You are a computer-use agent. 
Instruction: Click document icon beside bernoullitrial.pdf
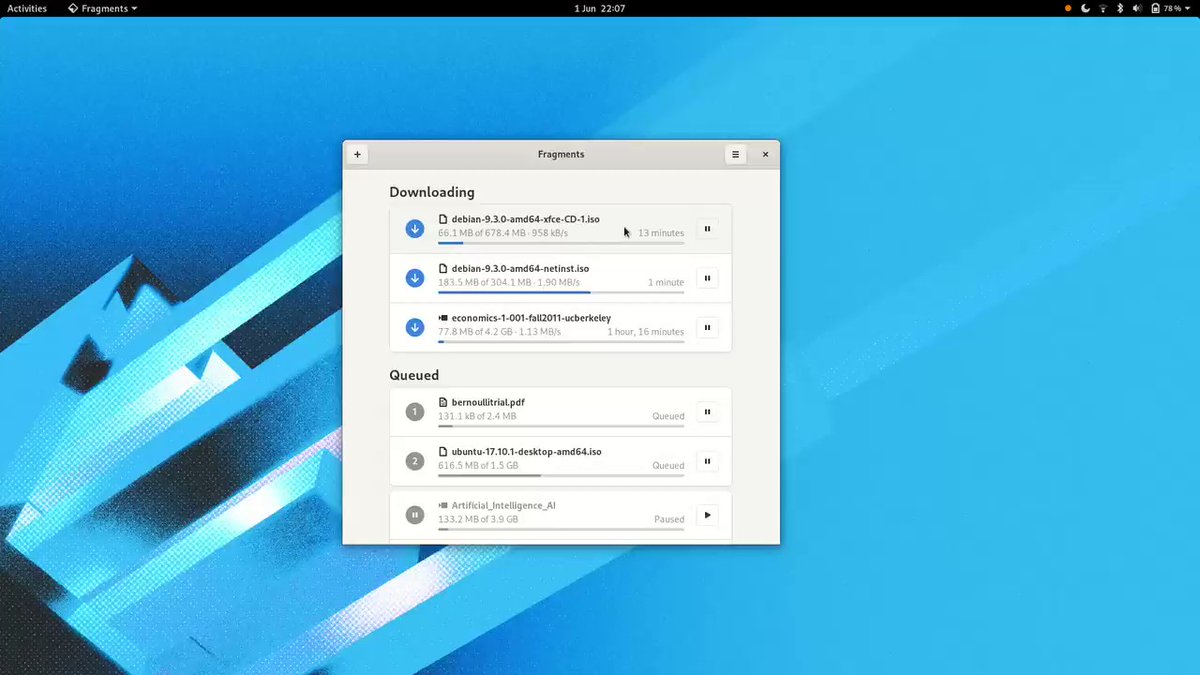click(443, 402)
